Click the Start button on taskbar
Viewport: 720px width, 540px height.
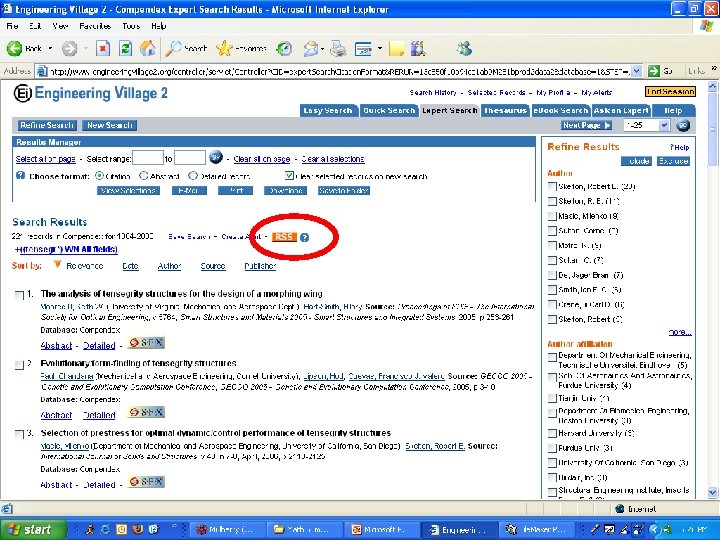[x=32, y=529]
